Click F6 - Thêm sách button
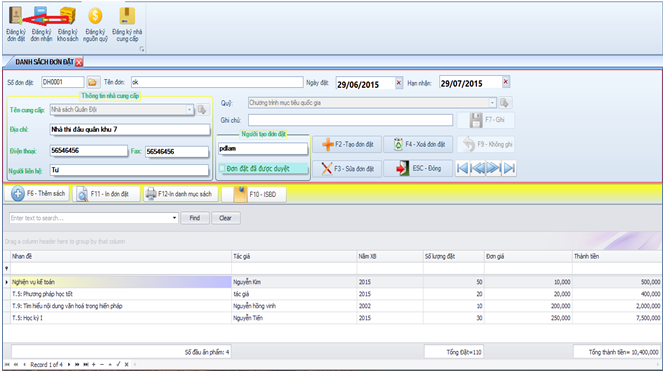663x372 pixels. (x=37, y=194)
